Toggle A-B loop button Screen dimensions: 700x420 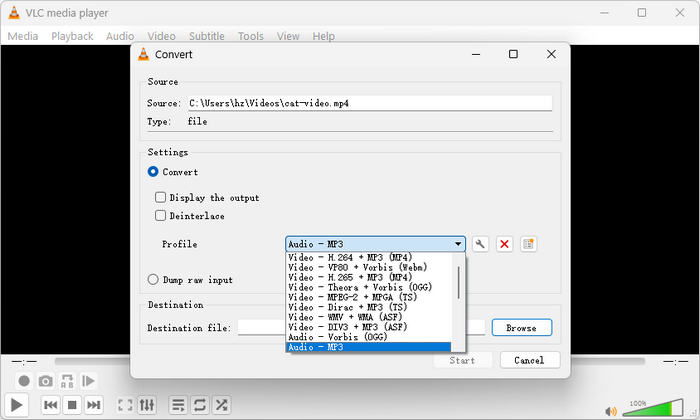coord(67,381)
